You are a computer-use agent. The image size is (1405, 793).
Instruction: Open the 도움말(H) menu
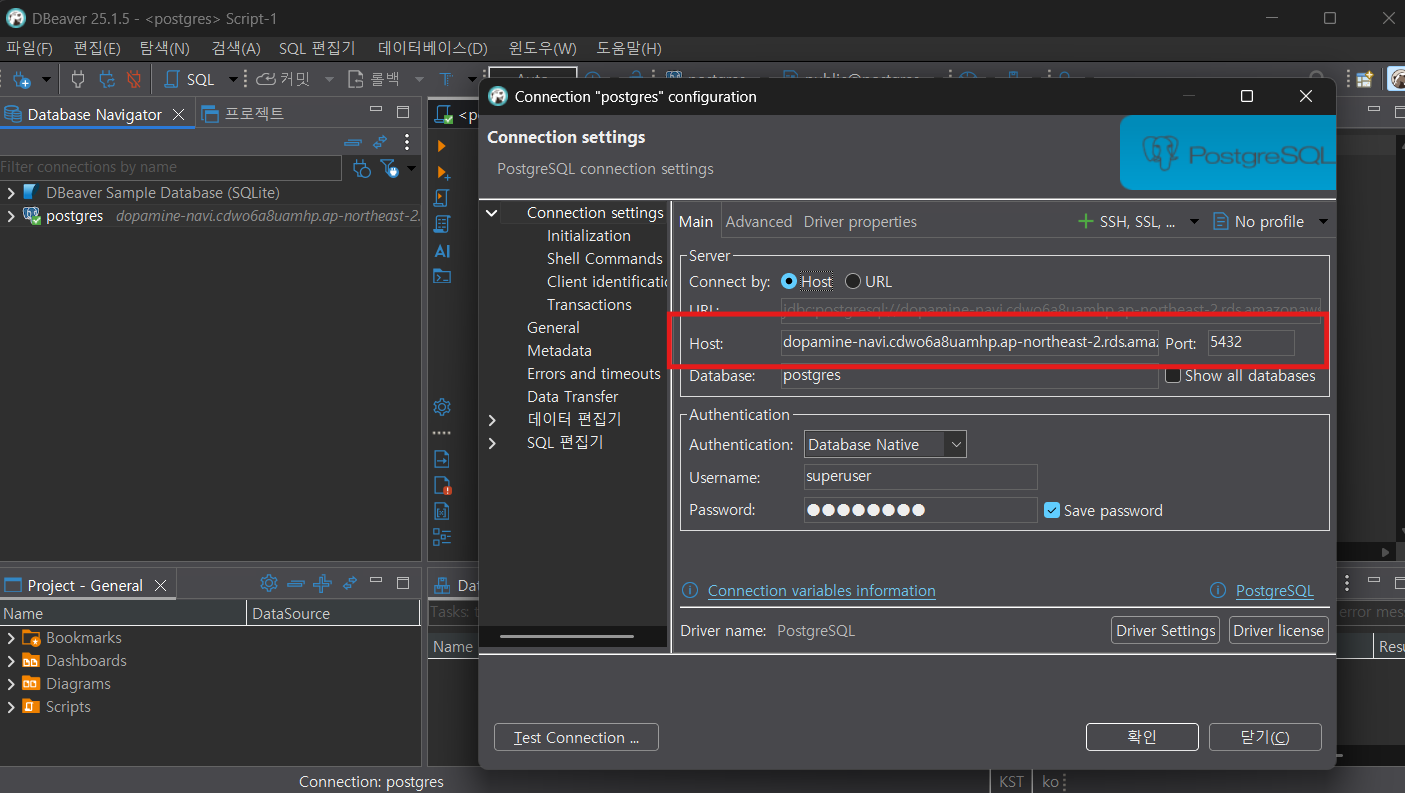point(629,48)
